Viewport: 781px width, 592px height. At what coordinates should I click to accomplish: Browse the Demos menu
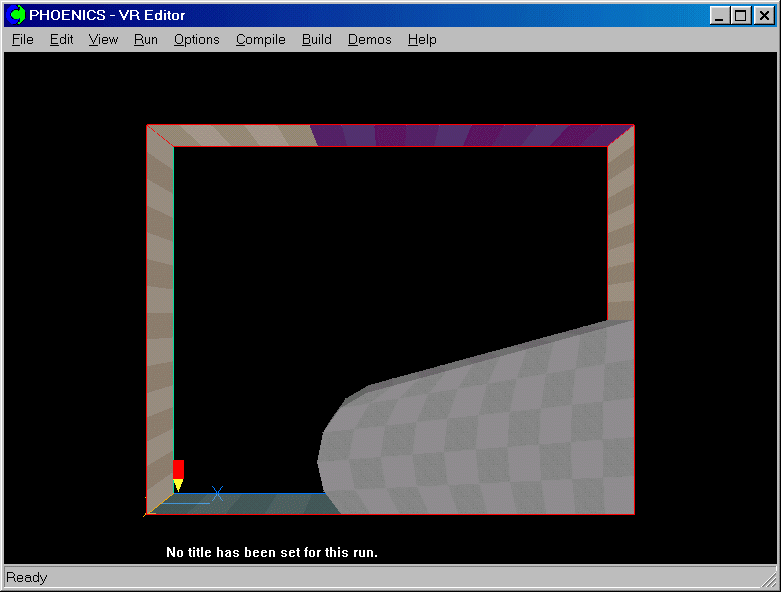point(369,40)
